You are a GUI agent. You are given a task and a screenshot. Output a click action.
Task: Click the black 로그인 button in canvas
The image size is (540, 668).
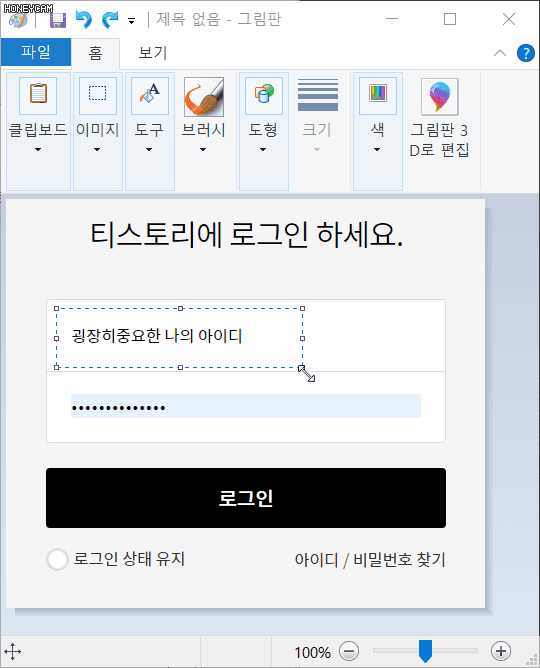[246, 498]
